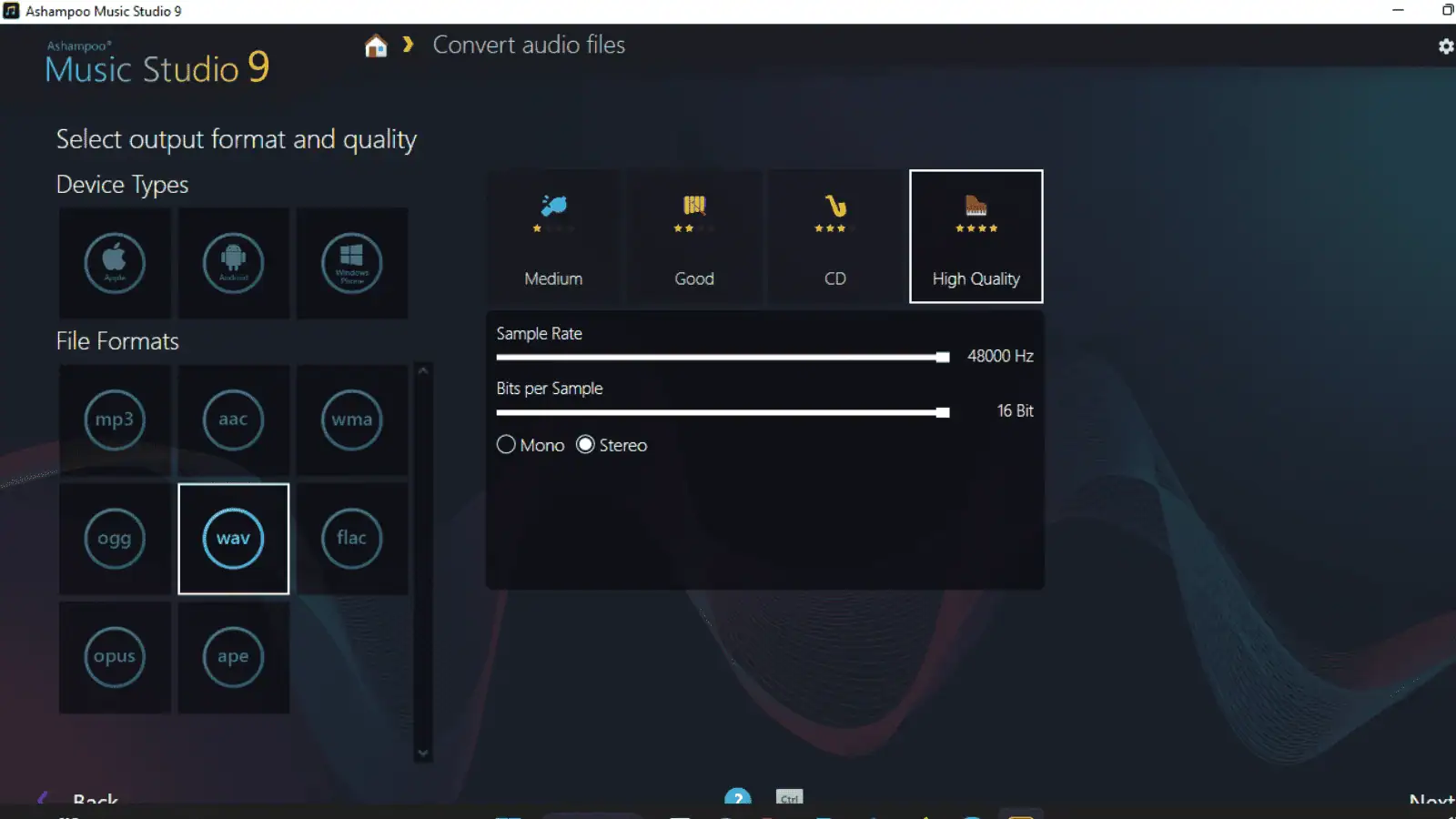Click the Next button

(x=1431, y=800)
